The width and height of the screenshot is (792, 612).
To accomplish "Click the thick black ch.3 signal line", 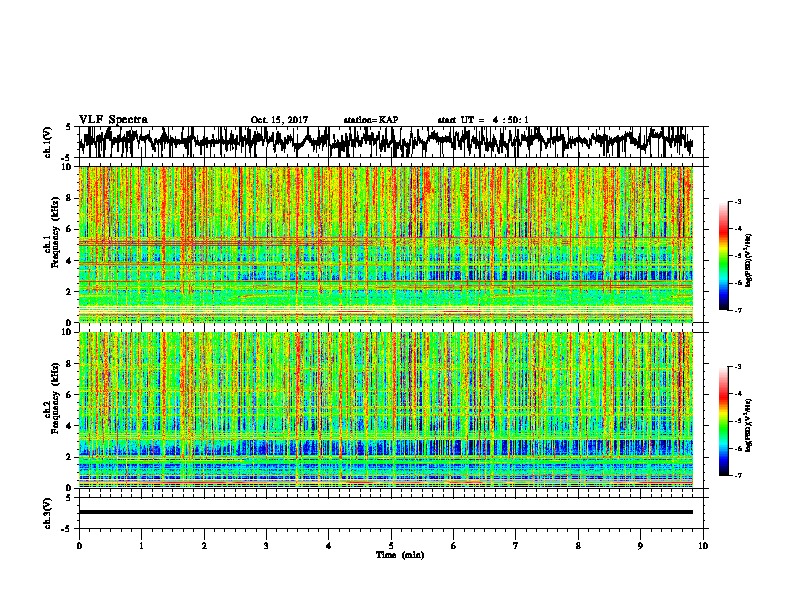I will pos(386,512).
